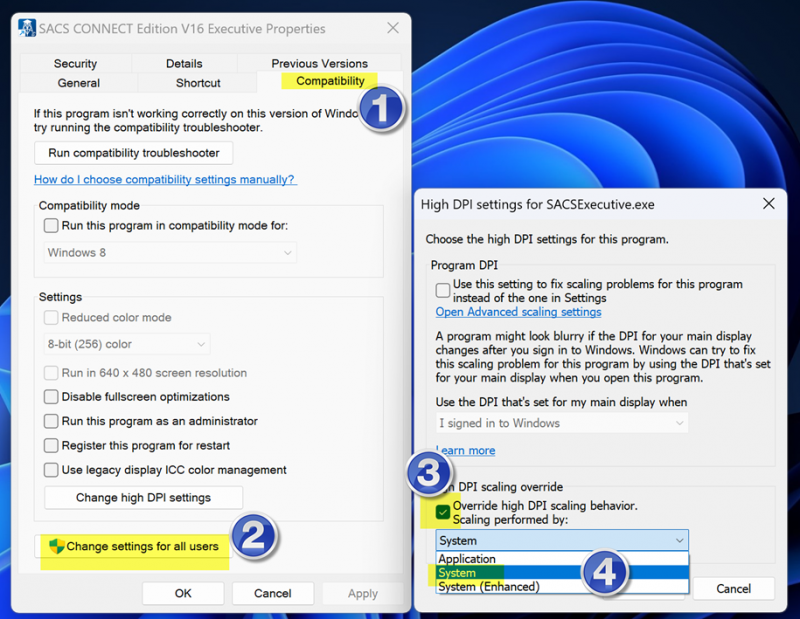Open Advanced scaling settings link
Screen dimensions: 800x619
518,312
